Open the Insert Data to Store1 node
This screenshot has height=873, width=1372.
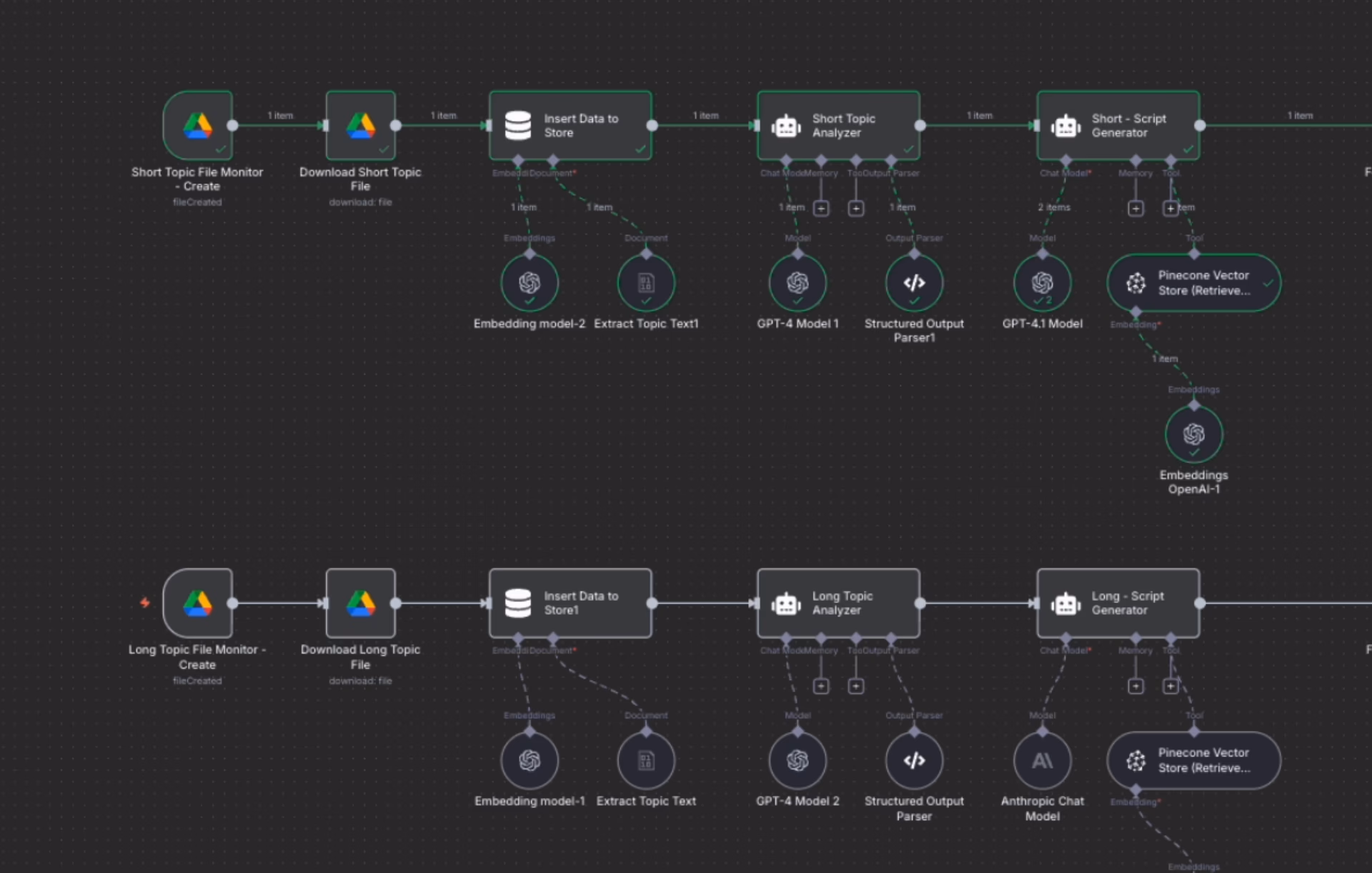point(570,603)
